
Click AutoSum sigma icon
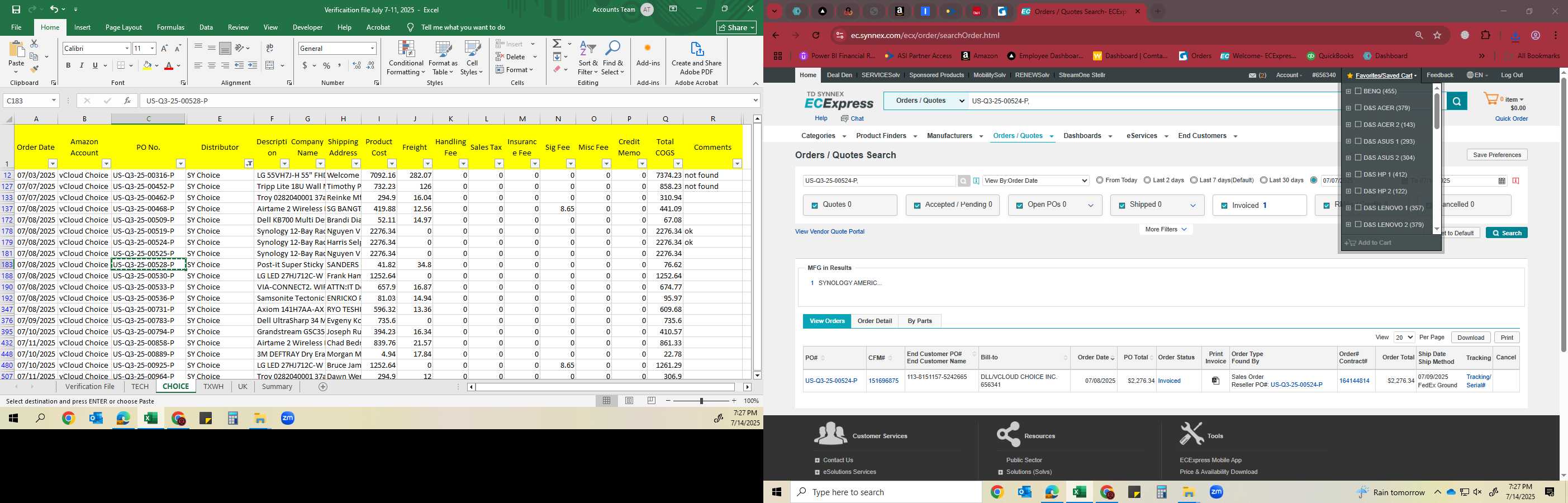pyautogui.click(x=557, y=44)
